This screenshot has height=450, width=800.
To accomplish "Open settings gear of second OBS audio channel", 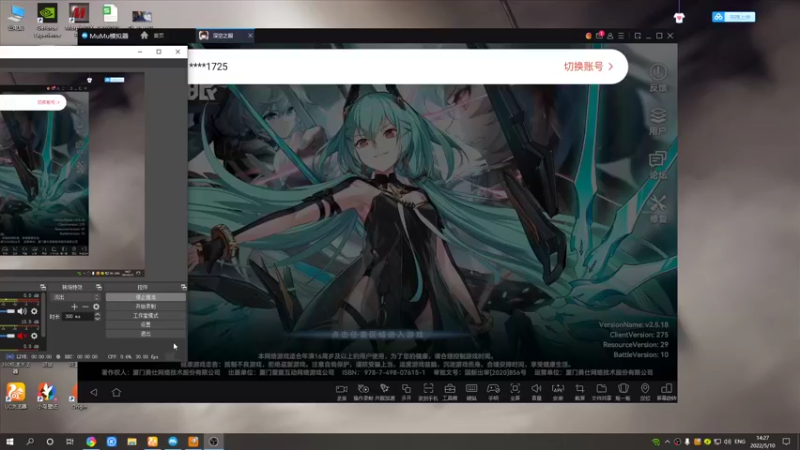I will 34,336.
